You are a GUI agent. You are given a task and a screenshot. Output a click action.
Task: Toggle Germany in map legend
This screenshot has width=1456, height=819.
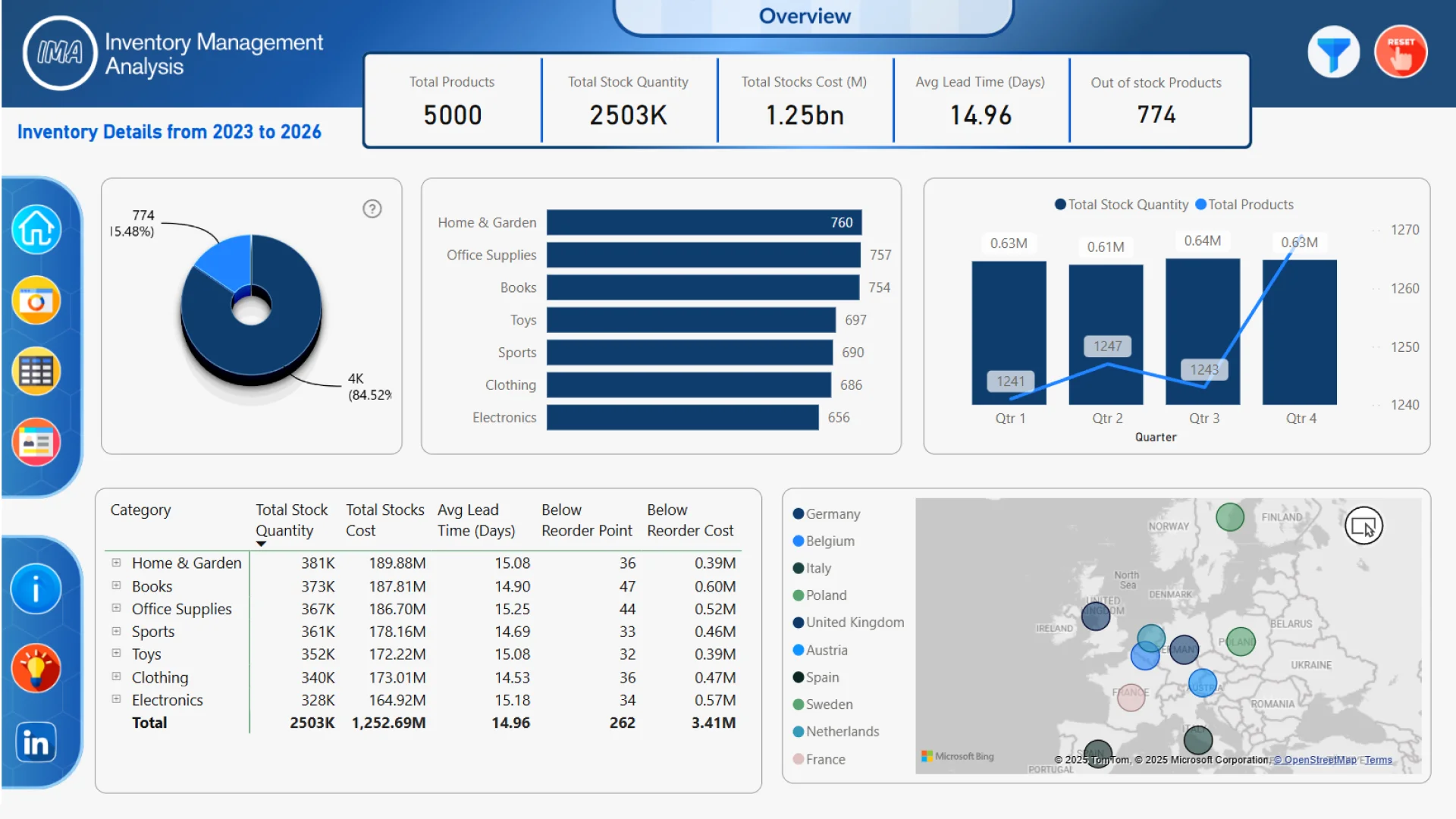tap(832, 514)
